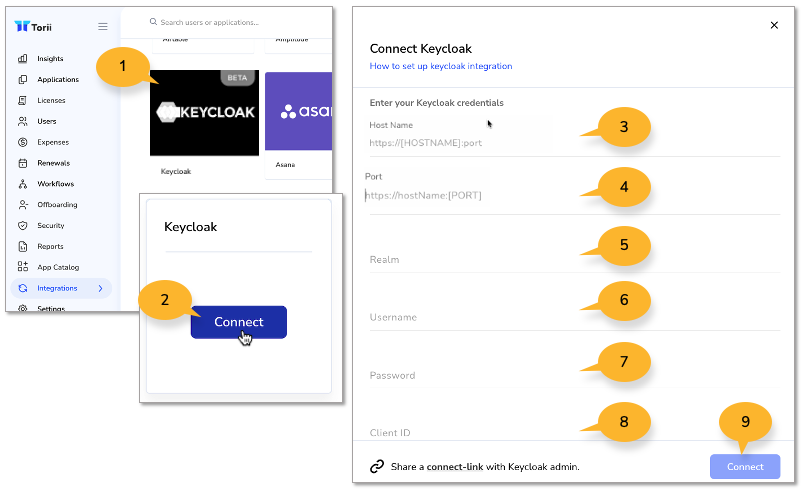Image resolution: width=804 pixels, height=489 pixels.
Task: Click the Licenses icon in sidebar
Action: point(23,100)
